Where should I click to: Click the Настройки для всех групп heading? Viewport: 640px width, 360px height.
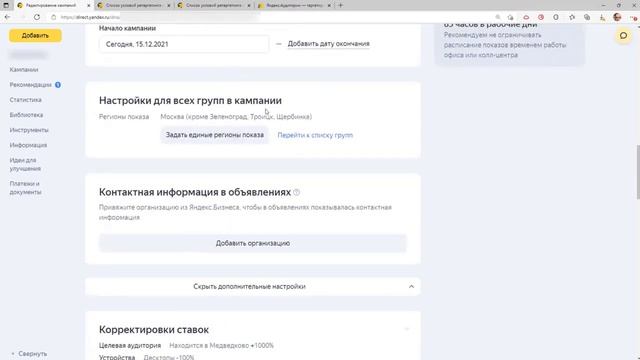pyautogui.click(x=190, y=100)
